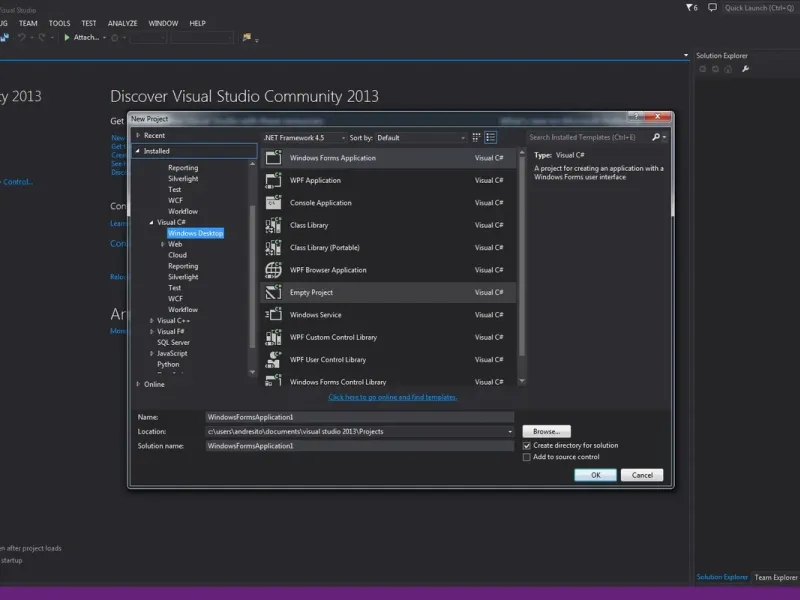Select the Class Library (Portable) icon
The image size is (800, 600).
click(273, 247)
